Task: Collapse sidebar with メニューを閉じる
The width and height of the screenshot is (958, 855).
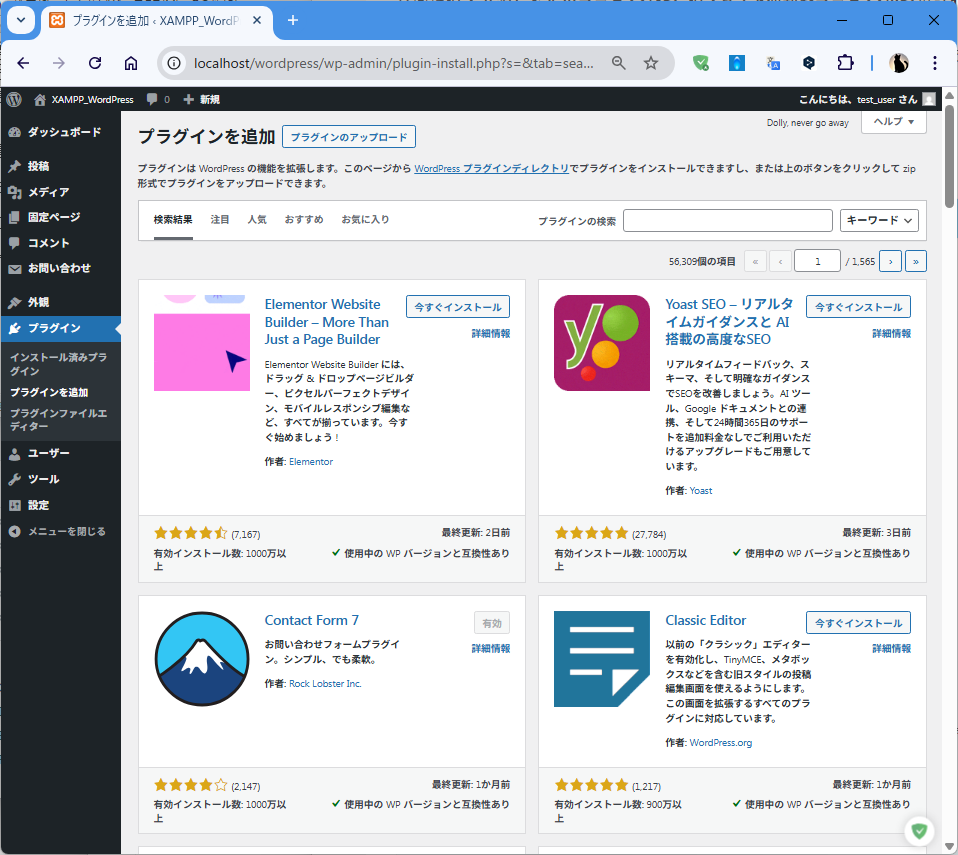Action: pos(66,531)
